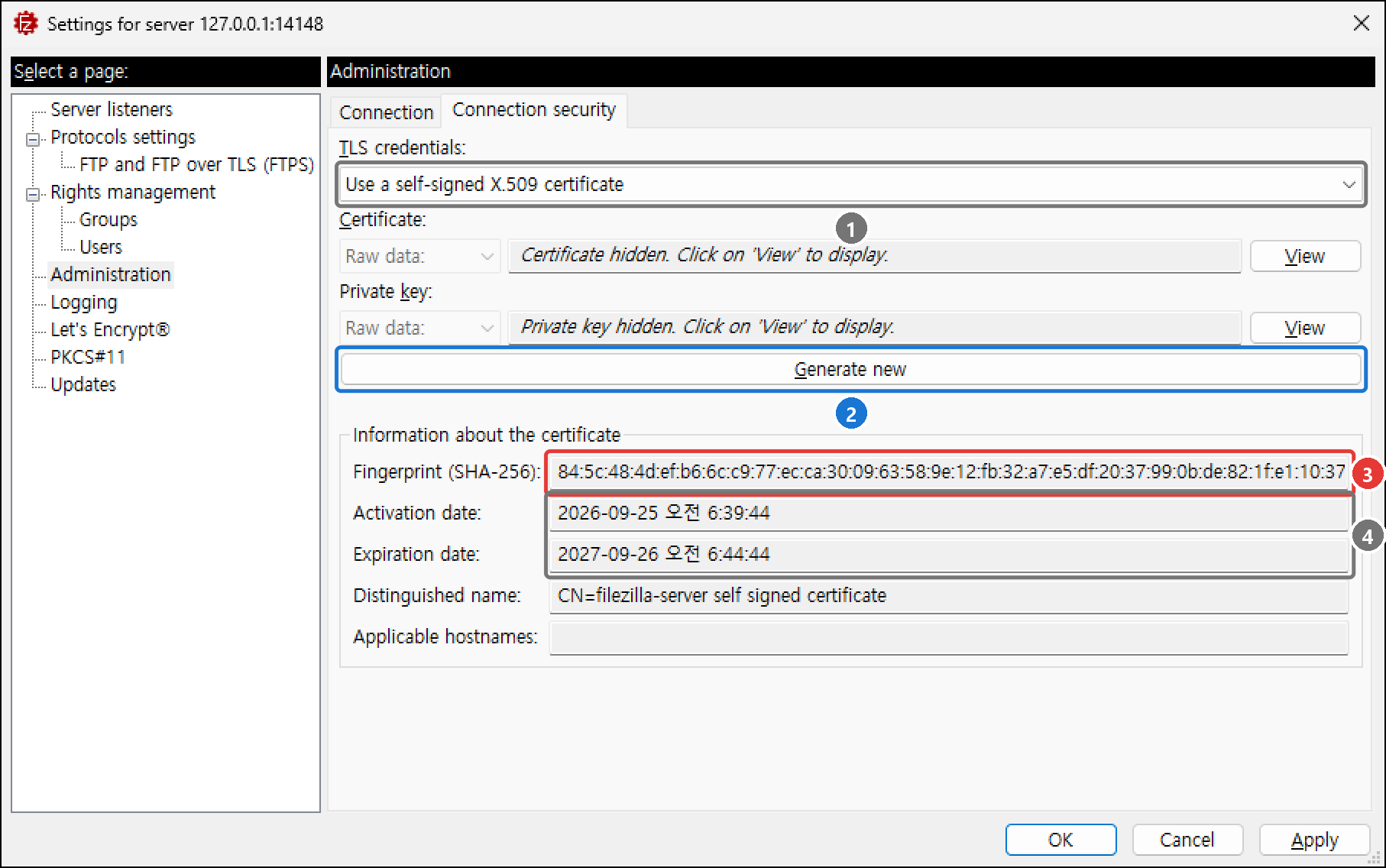Select the Updates page

[83, 384]
